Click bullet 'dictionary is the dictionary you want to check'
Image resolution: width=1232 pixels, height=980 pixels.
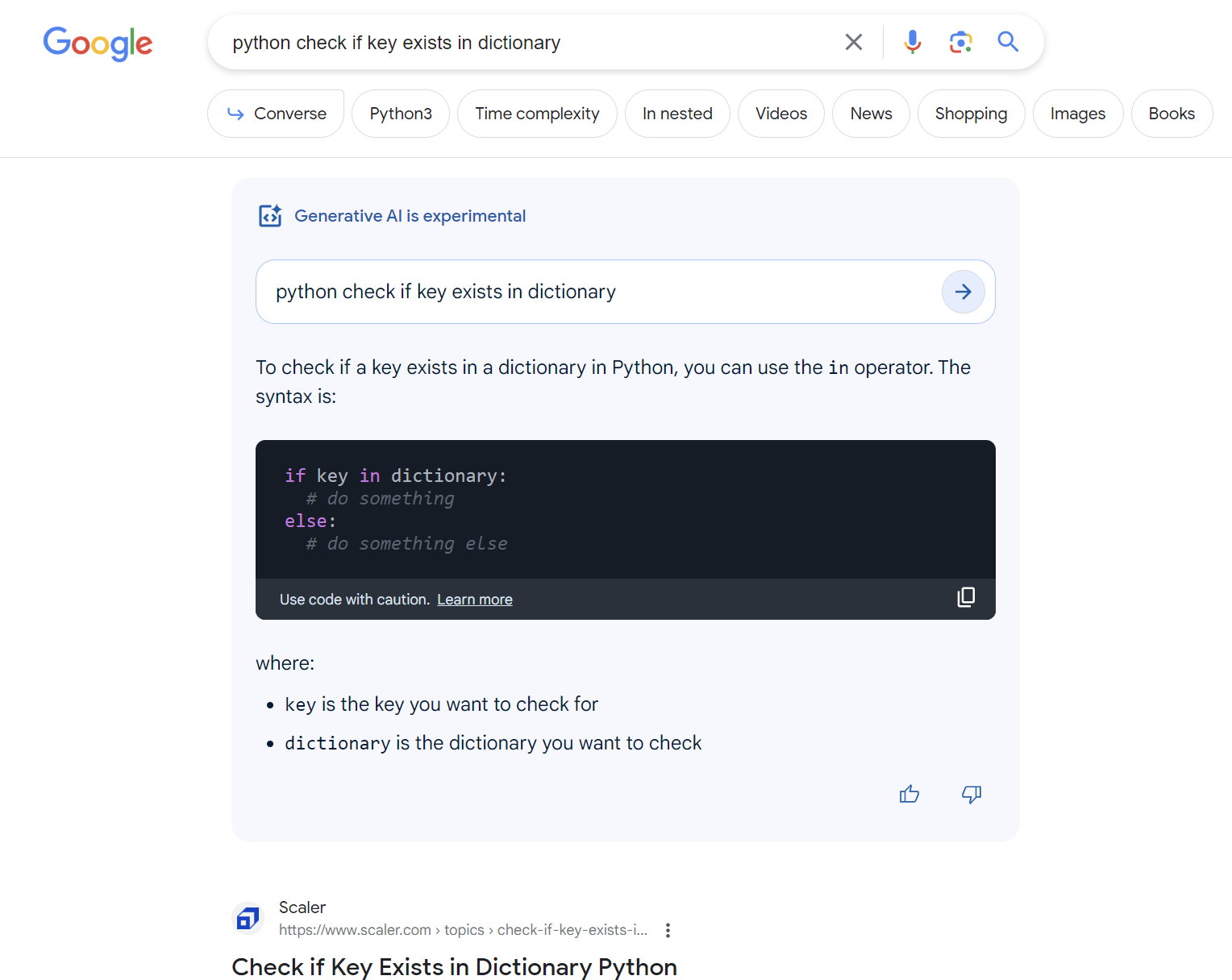pyautogui.click(x=493, y=743)
